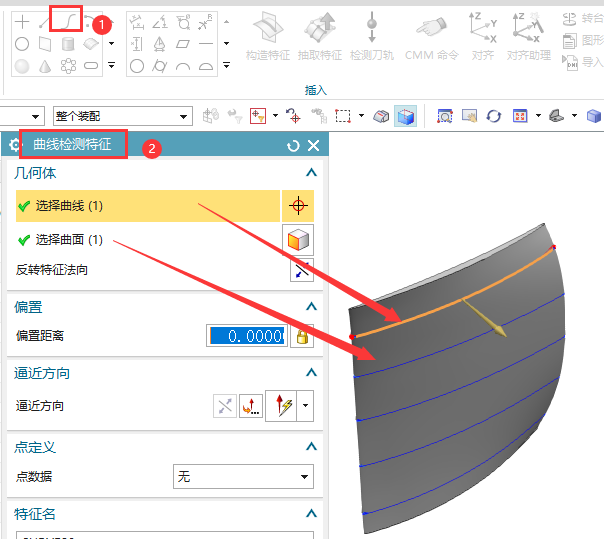
Task: Open the rectangle selection dropdown arrow
Action: pyautogui.click(x=361, y=116)
